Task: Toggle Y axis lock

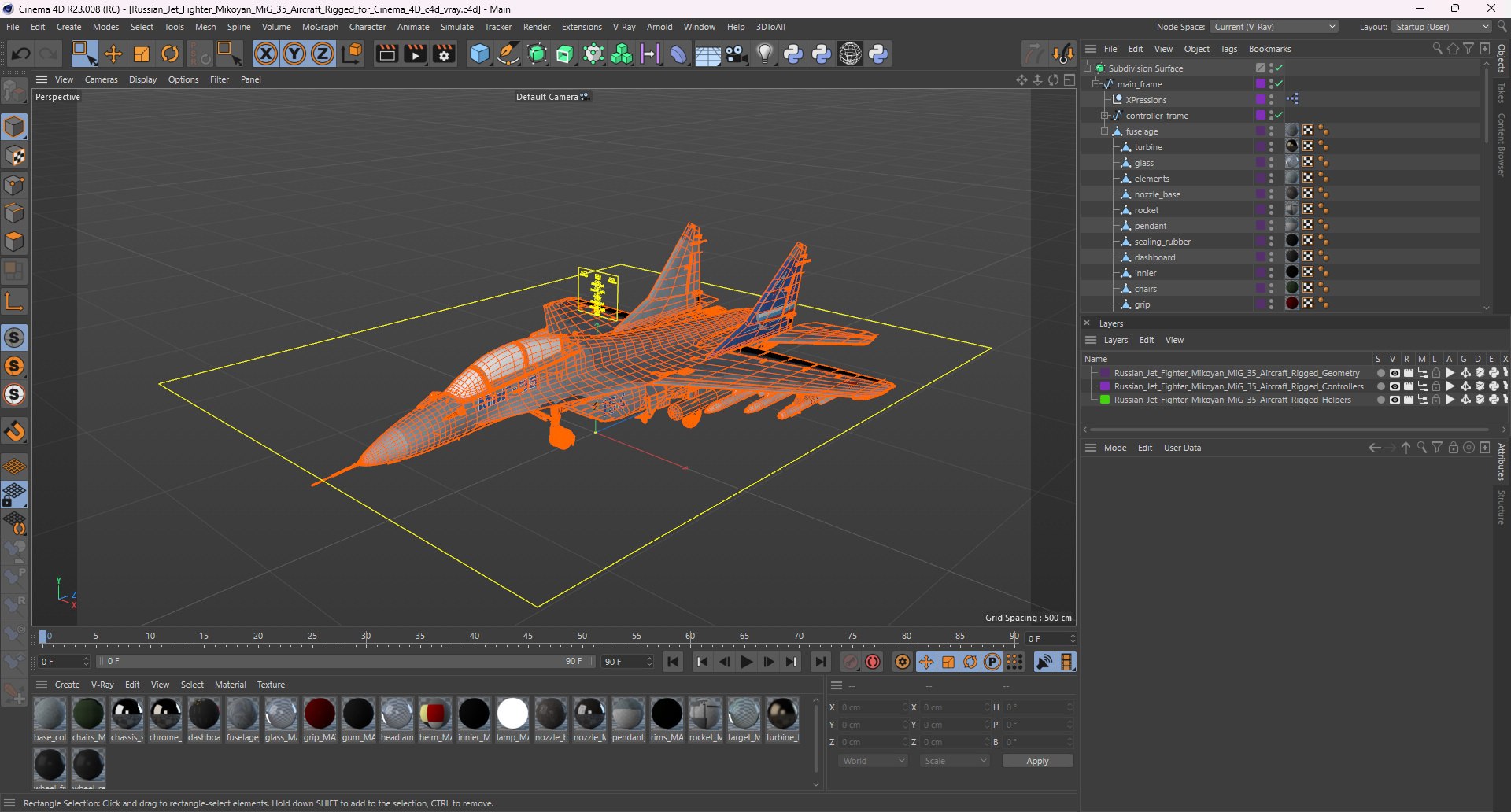Action: pyautogui.click(x=294, y=54)
